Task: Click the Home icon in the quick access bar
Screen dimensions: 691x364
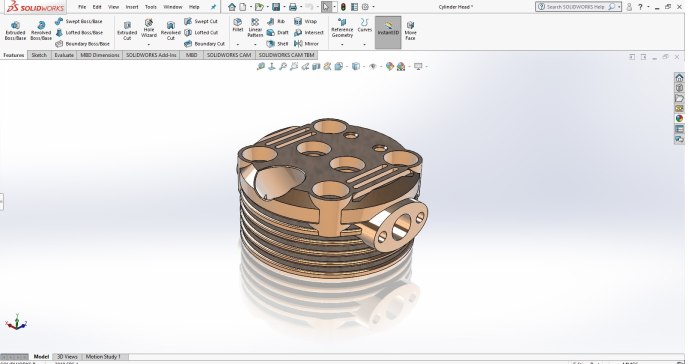Action: [232, 7]
